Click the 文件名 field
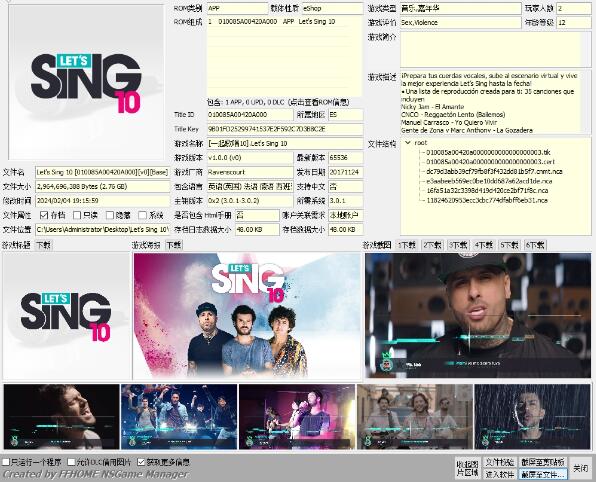The image size is (596, 482). (102, 172)
